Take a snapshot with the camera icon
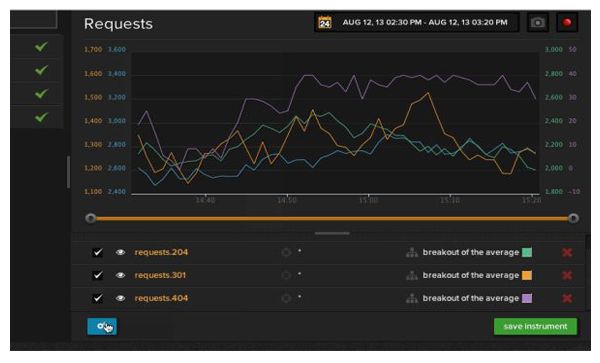This screenshot has width=600, height=363. point(538,23)
